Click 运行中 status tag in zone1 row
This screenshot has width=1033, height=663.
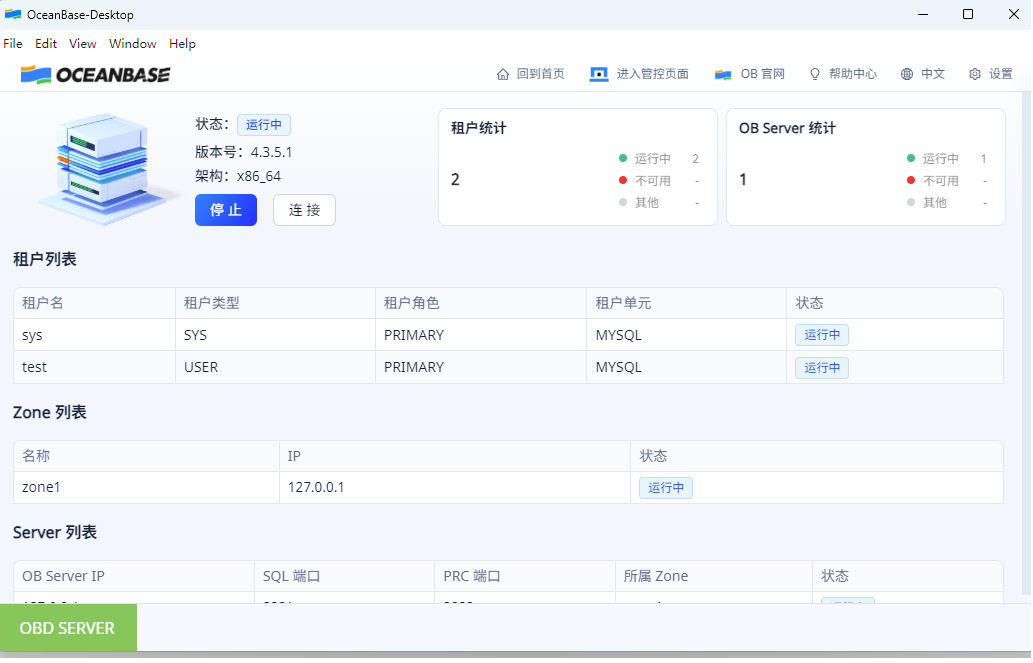[x=665, y=488]
